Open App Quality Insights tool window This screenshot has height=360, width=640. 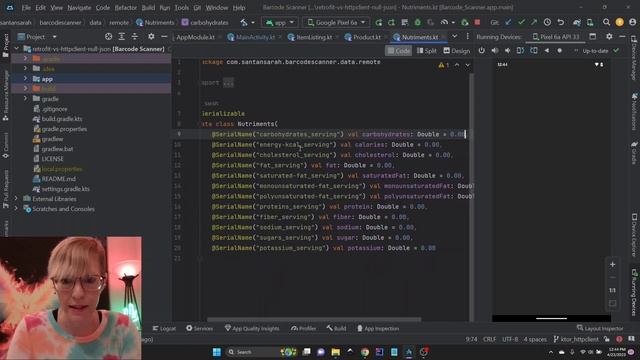tap(252, 328)
